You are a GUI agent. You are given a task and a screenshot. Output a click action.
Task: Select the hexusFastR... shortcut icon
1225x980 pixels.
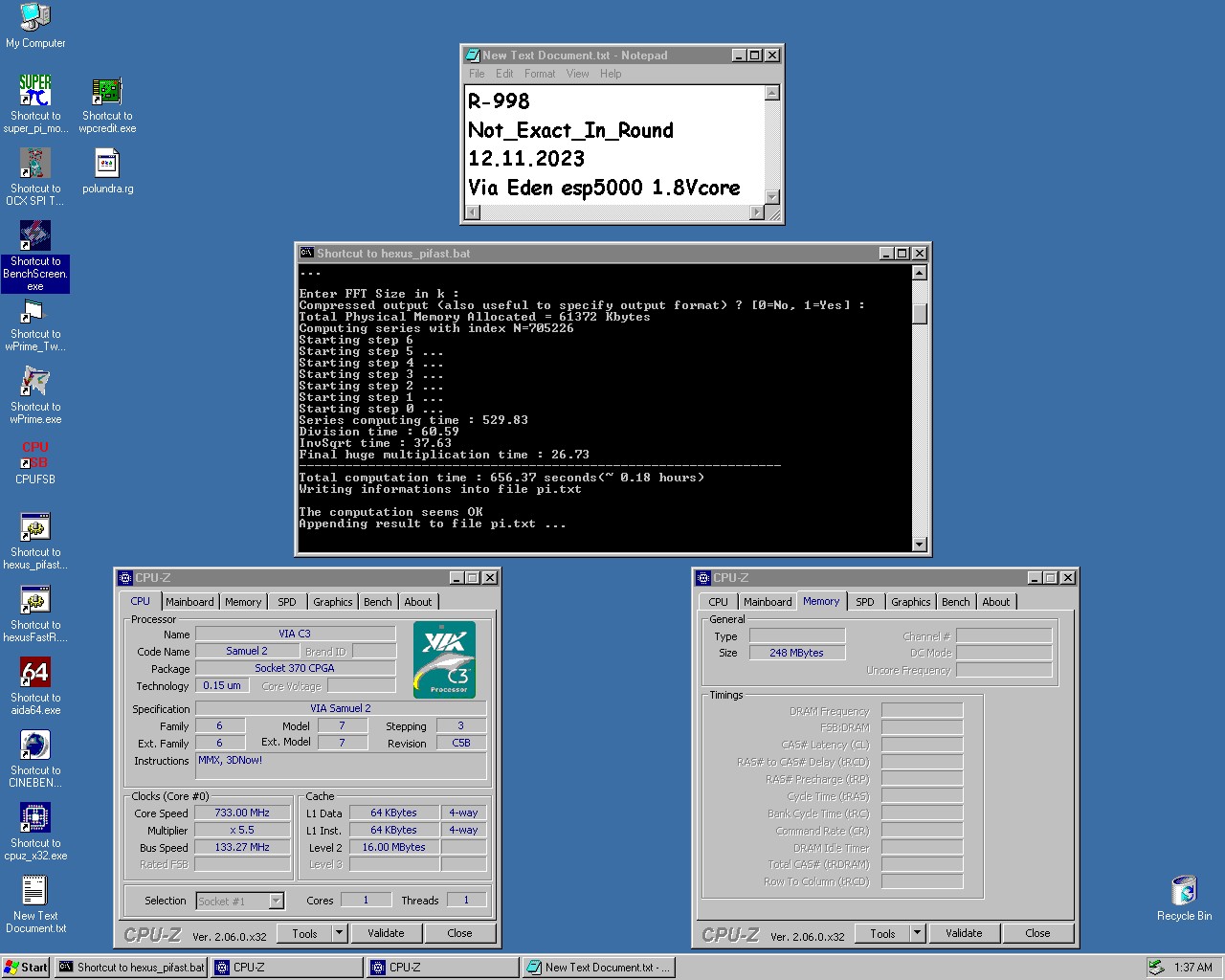pos(35,599)
